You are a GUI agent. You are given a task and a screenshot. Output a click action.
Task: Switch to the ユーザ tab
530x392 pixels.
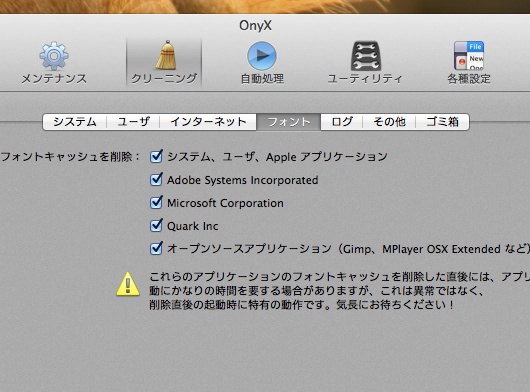[133, 122]
